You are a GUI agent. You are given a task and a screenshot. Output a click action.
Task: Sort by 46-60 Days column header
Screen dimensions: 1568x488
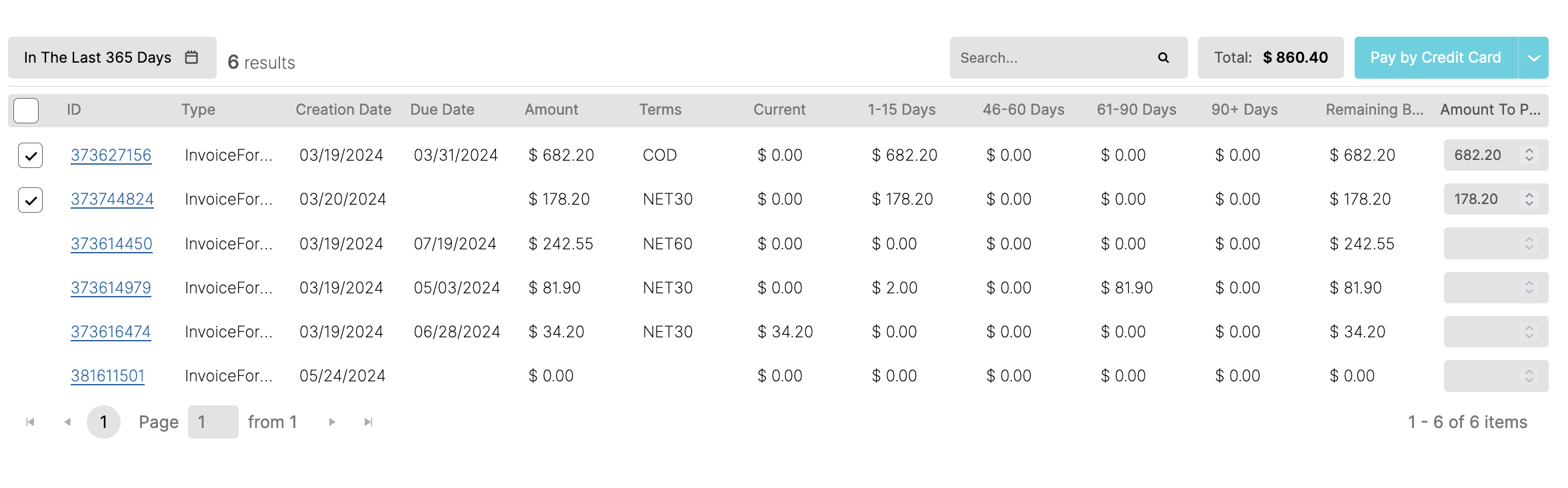pyautogui.click(x=1023, y=110)
